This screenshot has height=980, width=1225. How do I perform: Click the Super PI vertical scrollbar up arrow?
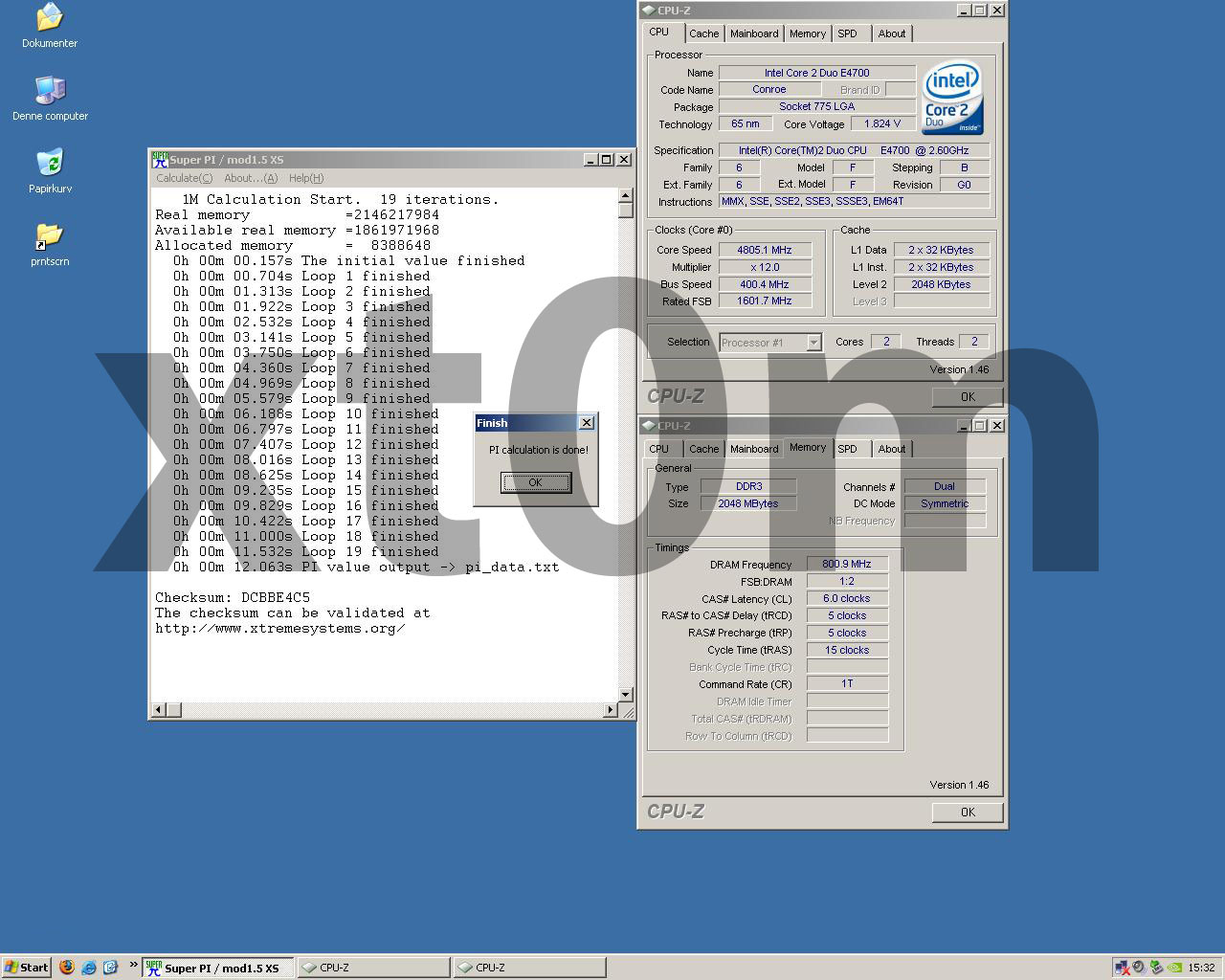[626, 195]
